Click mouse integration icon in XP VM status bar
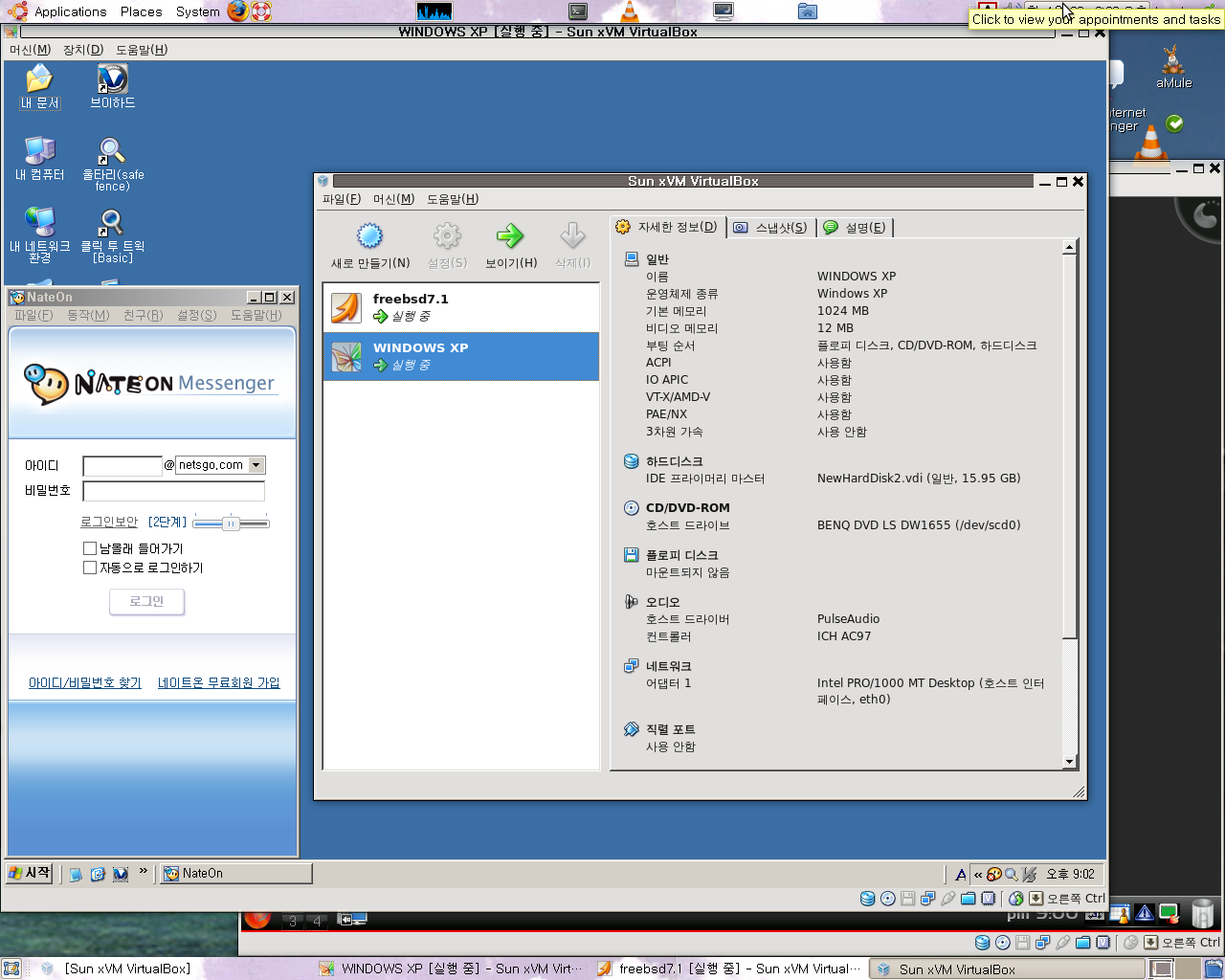This screenshot has width=1225, height=980. pyautogui.click(x=1016, y=899)
